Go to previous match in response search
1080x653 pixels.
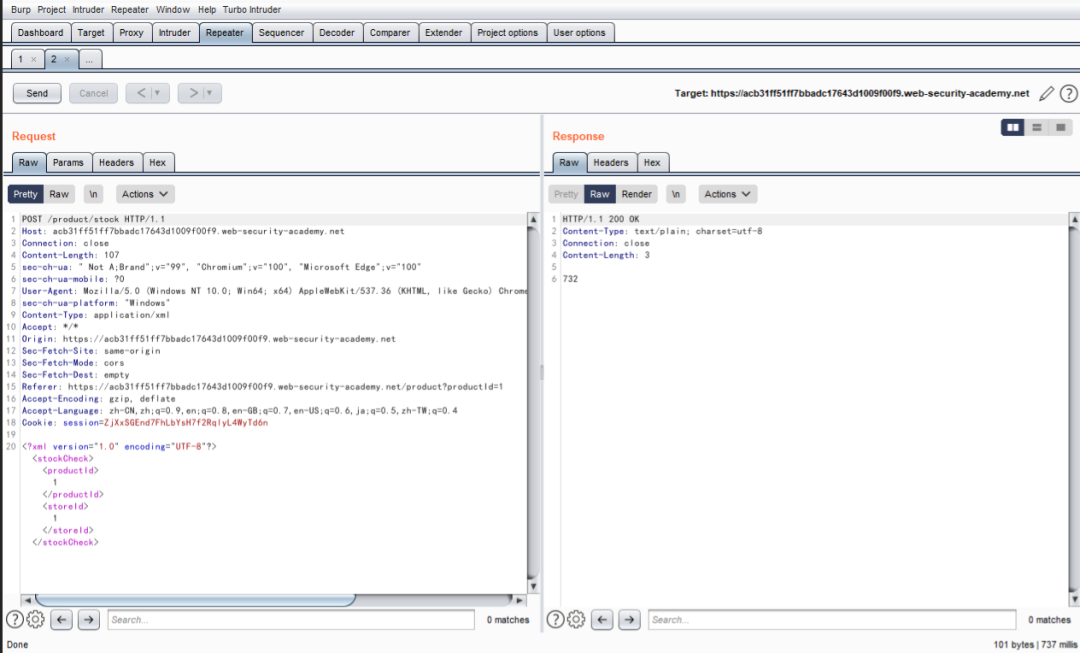[x=602, y=620]
